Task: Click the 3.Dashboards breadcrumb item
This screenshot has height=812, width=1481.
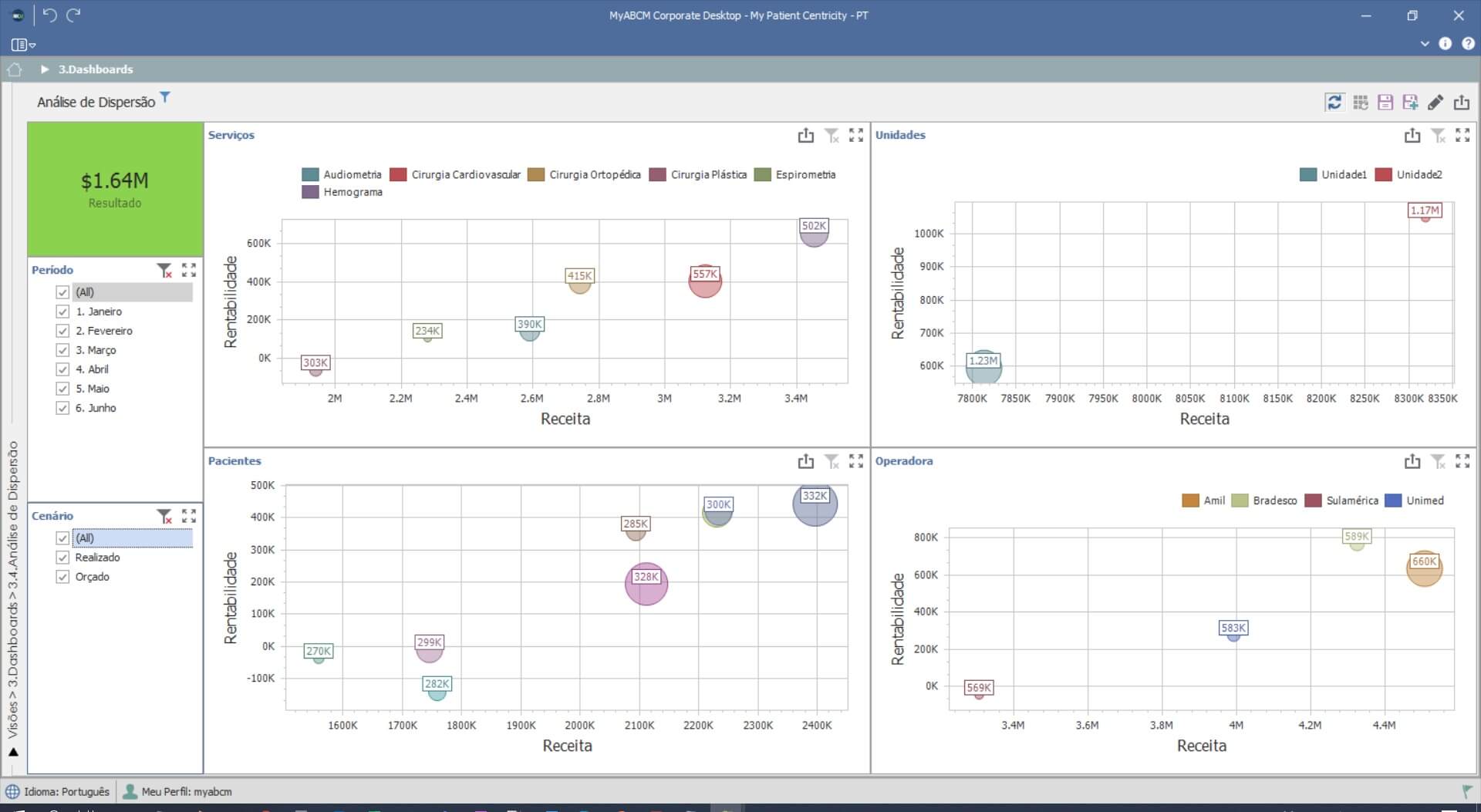Action: click(x=96, y=69)
